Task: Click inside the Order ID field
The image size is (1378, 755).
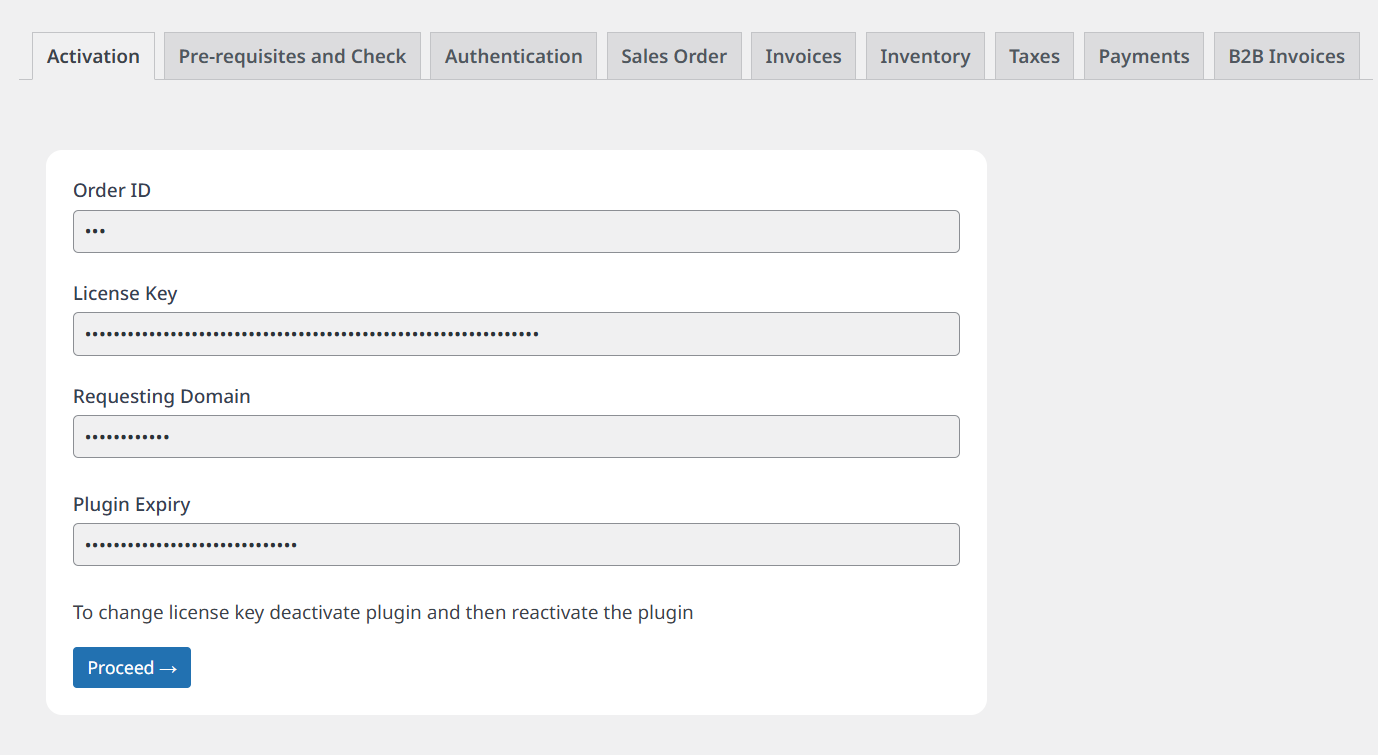Action: click(x=516, y=231)
